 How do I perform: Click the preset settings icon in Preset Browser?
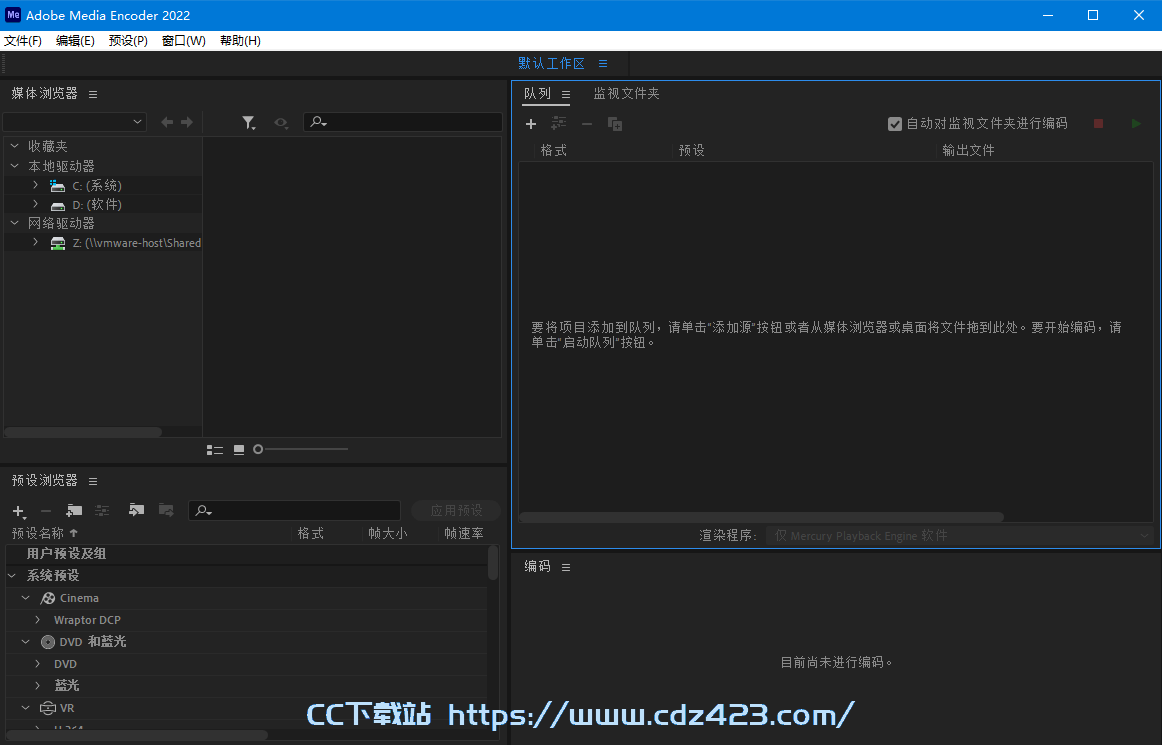(102, 510)
